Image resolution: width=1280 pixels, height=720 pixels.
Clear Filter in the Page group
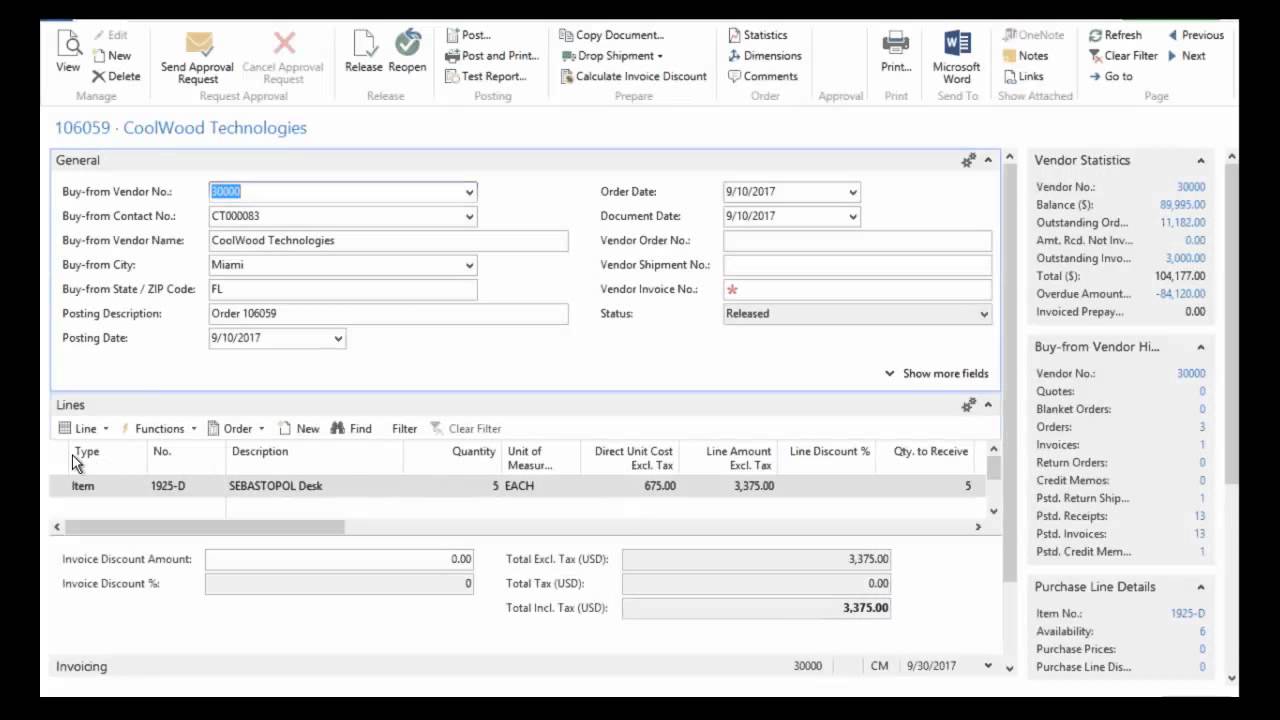coord(1123,56)
